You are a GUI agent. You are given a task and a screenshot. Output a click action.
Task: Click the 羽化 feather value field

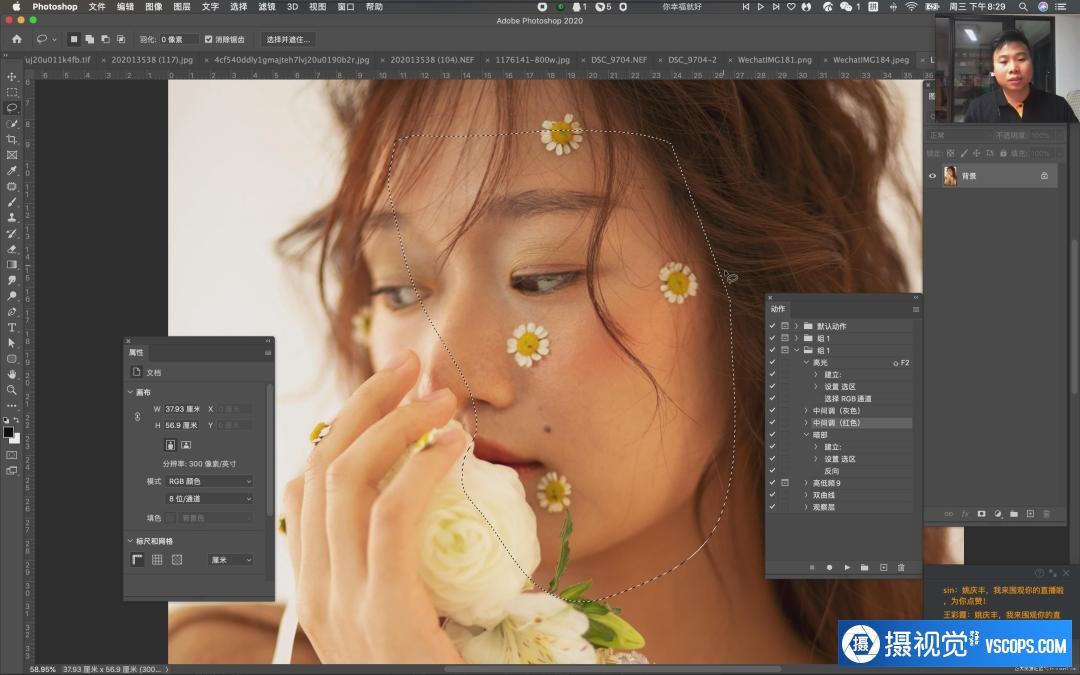[179, 39]
